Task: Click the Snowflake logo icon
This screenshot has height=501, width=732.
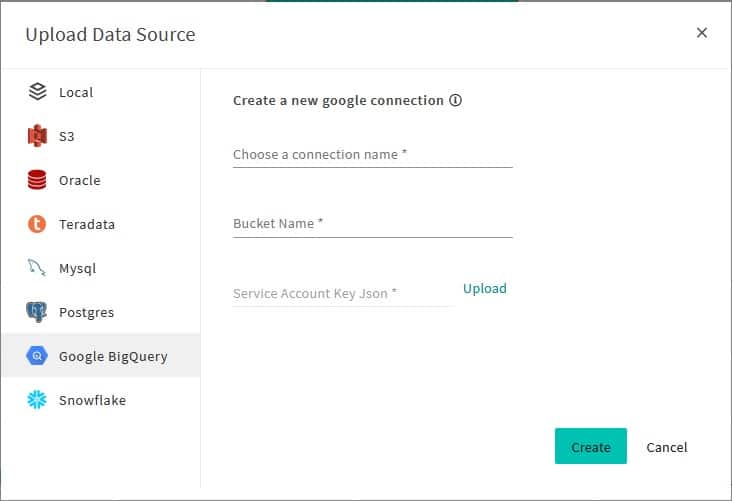Action: click(x=37, y=400)
